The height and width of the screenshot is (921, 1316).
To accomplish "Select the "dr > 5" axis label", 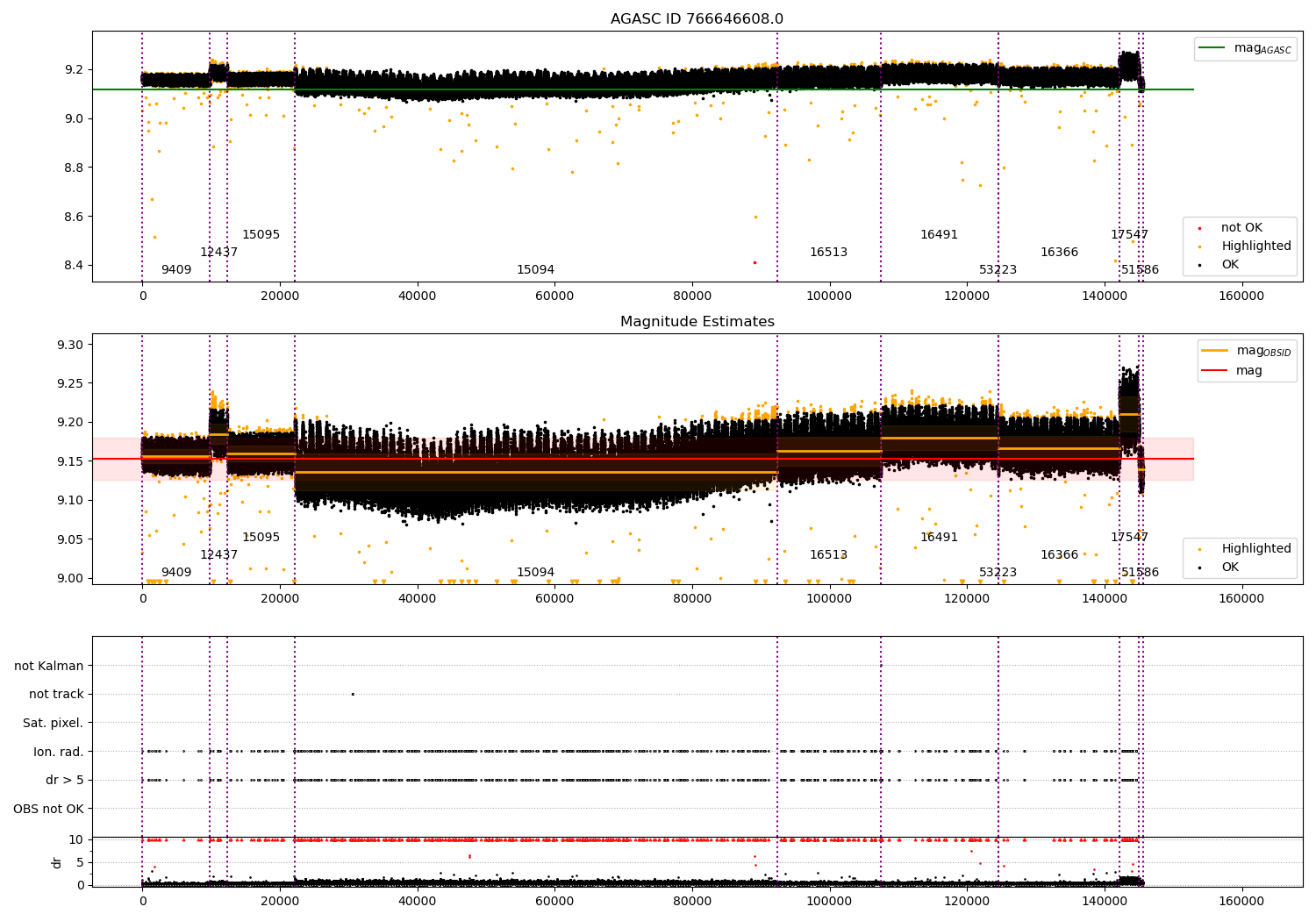I will (65, 780).
